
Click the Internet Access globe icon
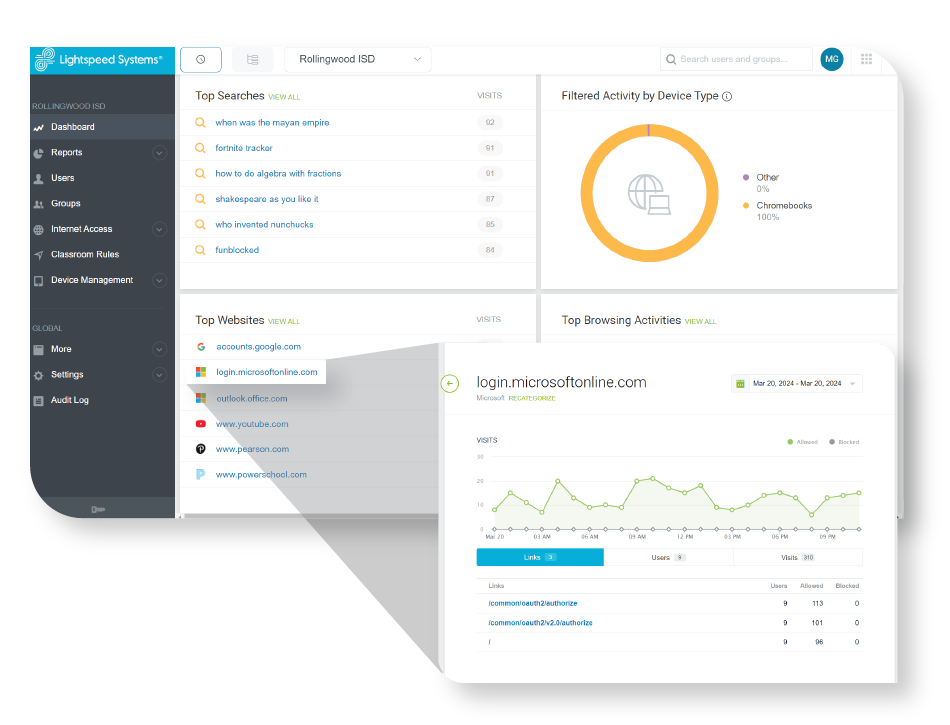click(38, 230)
